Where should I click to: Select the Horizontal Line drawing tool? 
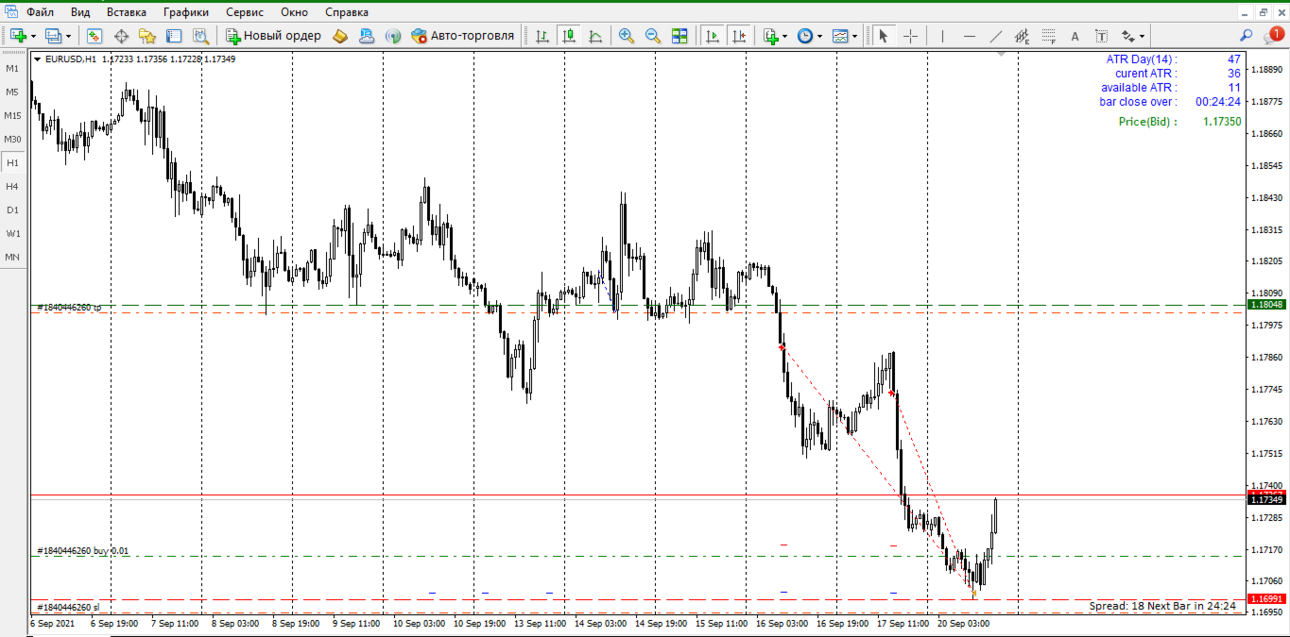point(969,36)
